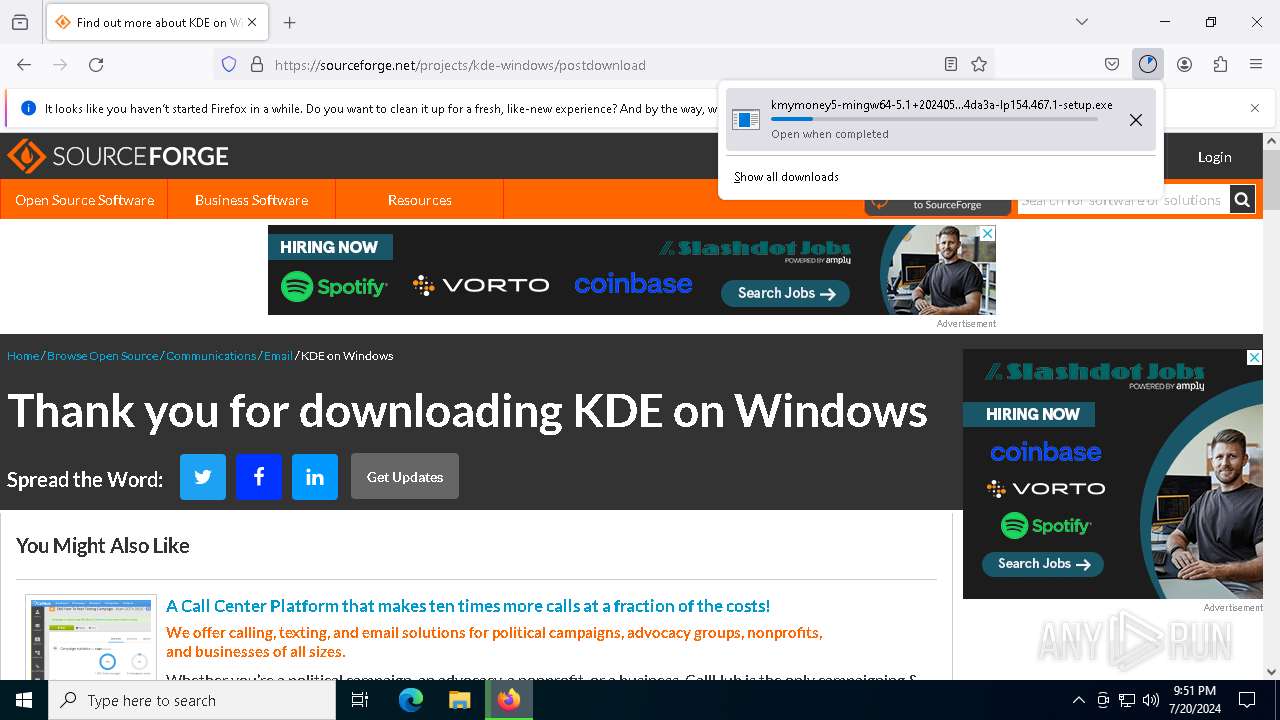Viewport: 1280px width, 720px height.
Task: Open the Call Center Platform link
Action: click(x=468, y=606)
